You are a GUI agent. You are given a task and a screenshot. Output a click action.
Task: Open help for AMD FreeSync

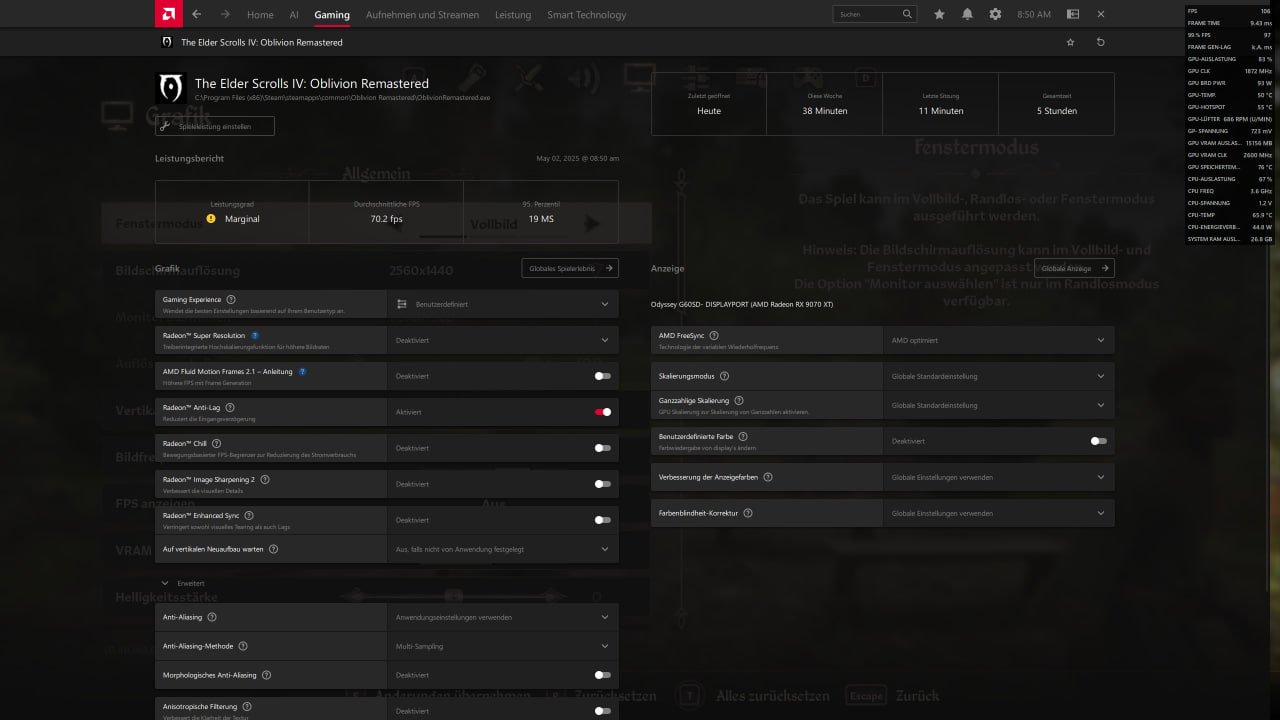[x=713, y=335]
